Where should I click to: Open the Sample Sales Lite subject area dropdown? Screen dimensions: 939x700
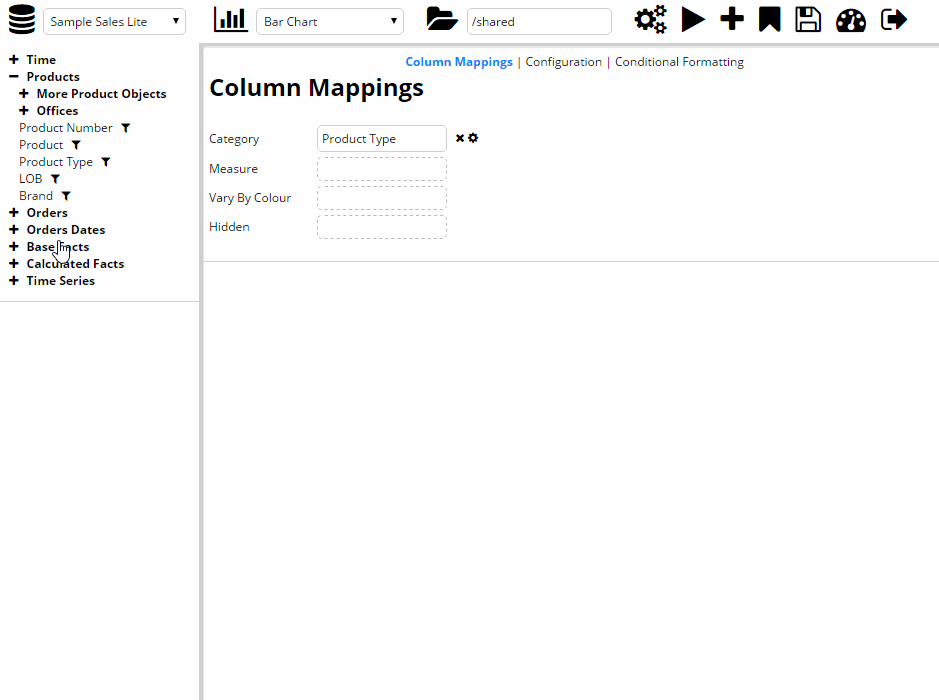(113, 20)
